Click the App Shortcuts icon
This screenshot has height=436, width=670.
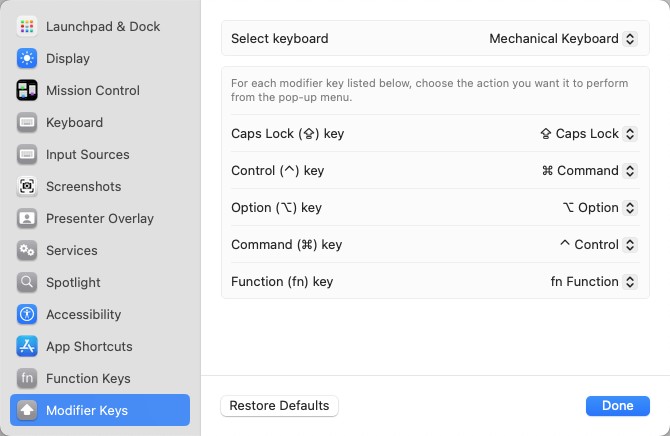click(27, 346)
